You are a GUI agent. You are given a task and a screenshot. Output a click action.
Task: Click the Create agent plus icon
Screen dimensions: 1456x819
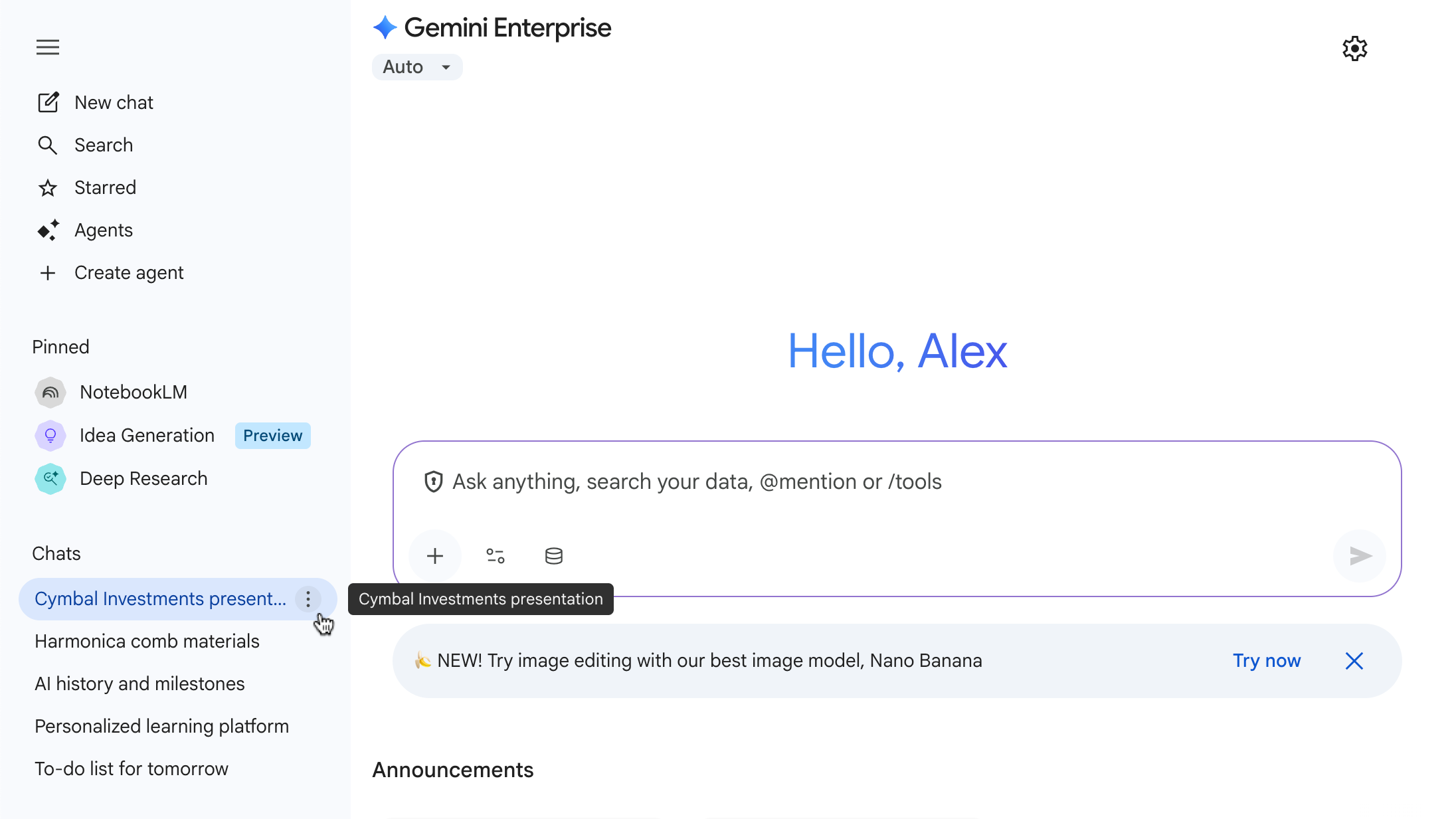(48, 272)
